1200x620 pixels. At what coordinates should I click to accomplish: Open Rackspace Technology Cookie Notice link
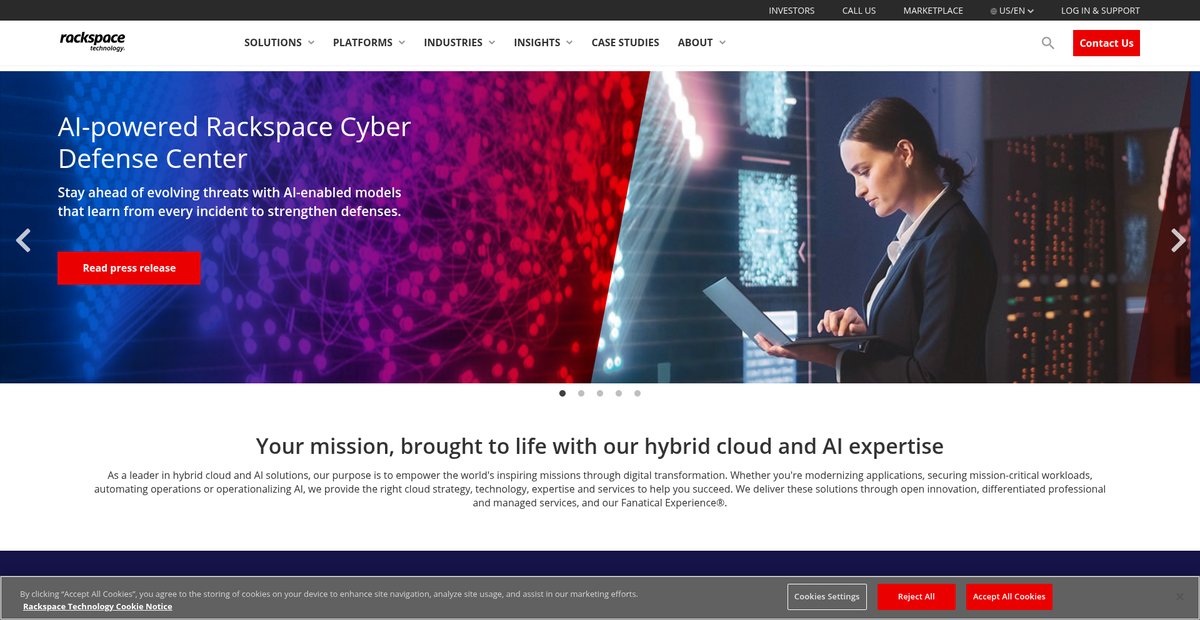[x=98, y=607]
